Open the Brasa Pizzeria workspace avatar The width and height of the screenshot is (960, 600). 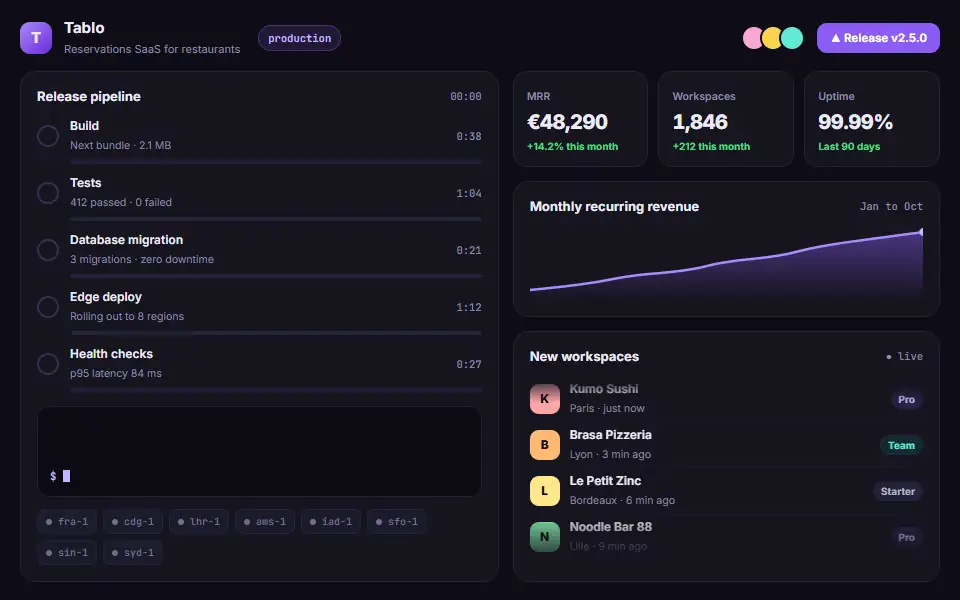click(x=545, y=444)
